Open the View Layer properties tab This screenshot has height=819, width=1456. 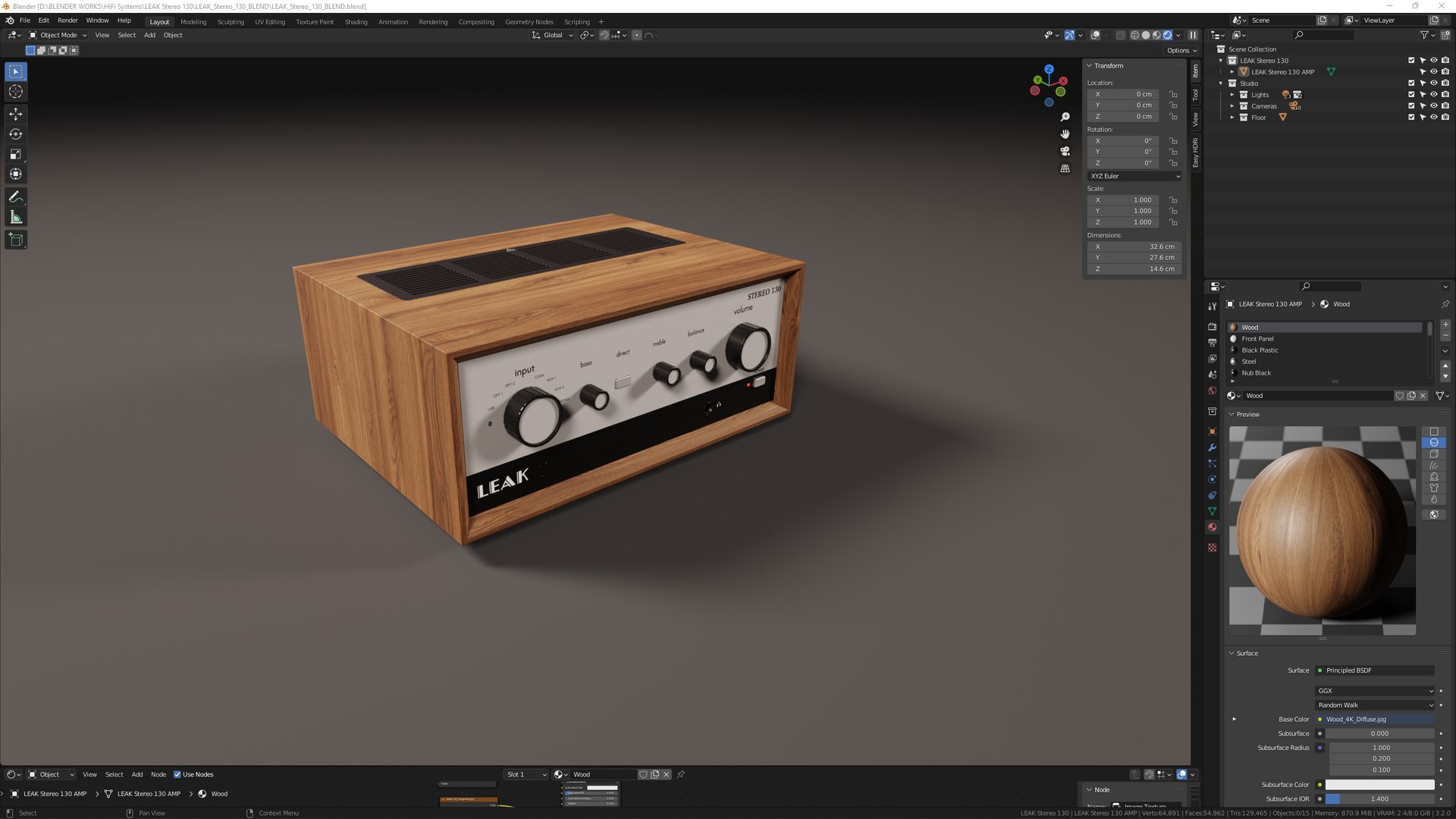coord(1212,359)
